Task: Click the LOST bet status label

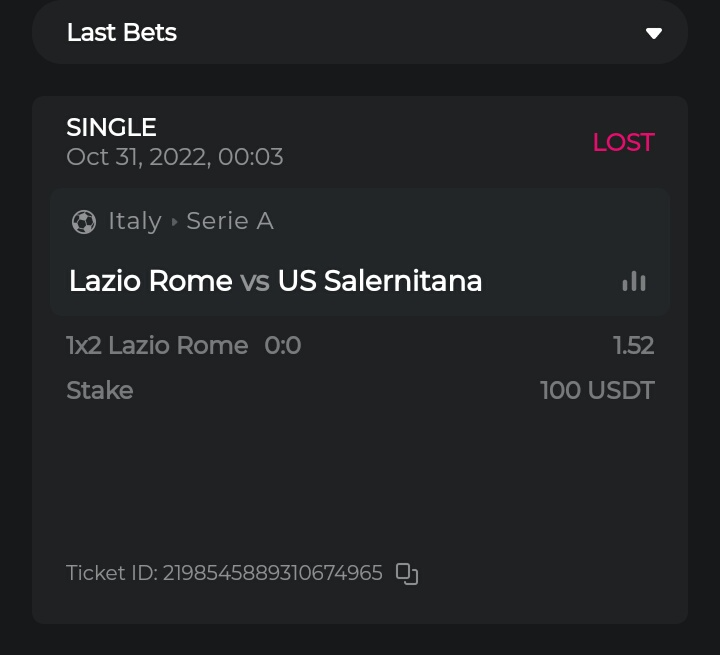Action: (623, 142)
